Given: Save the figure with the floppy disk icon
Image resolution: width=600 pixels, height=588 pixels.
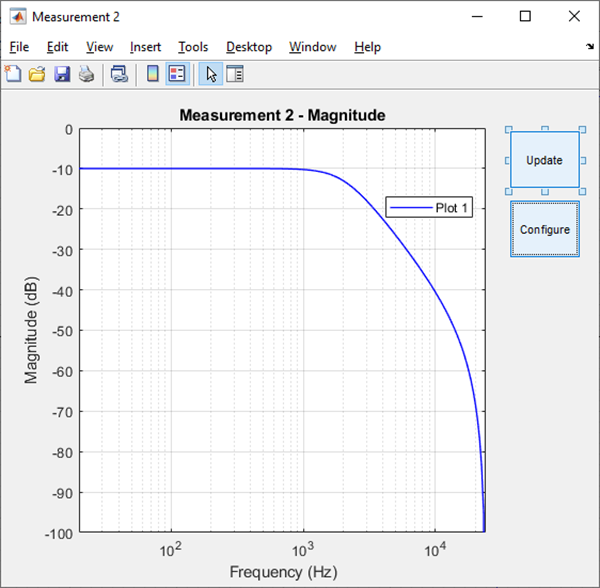Looking at the screenshot, I should click(62, 74).
